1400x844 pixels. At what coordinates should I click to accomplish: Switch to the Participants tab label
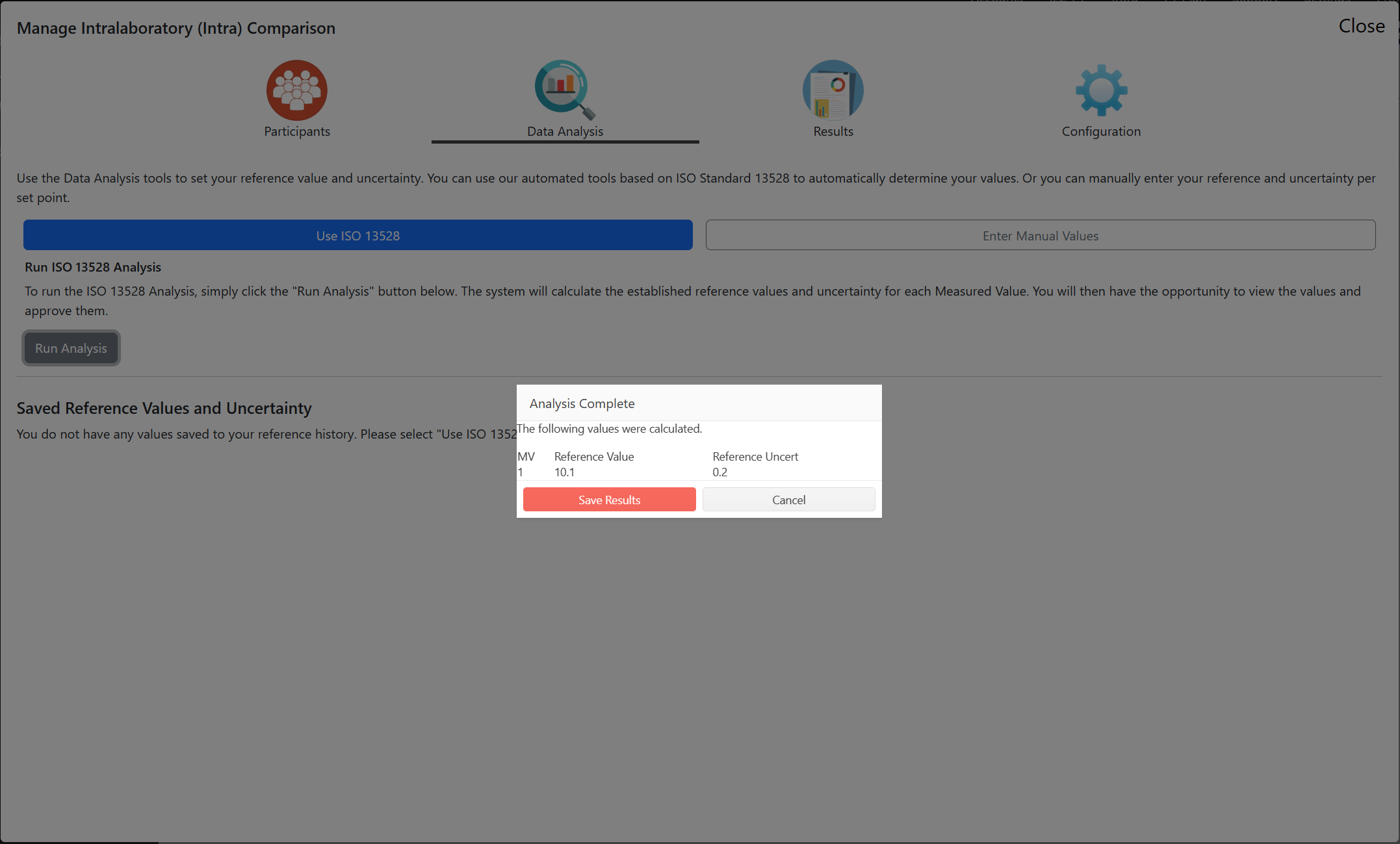[297, 131]
